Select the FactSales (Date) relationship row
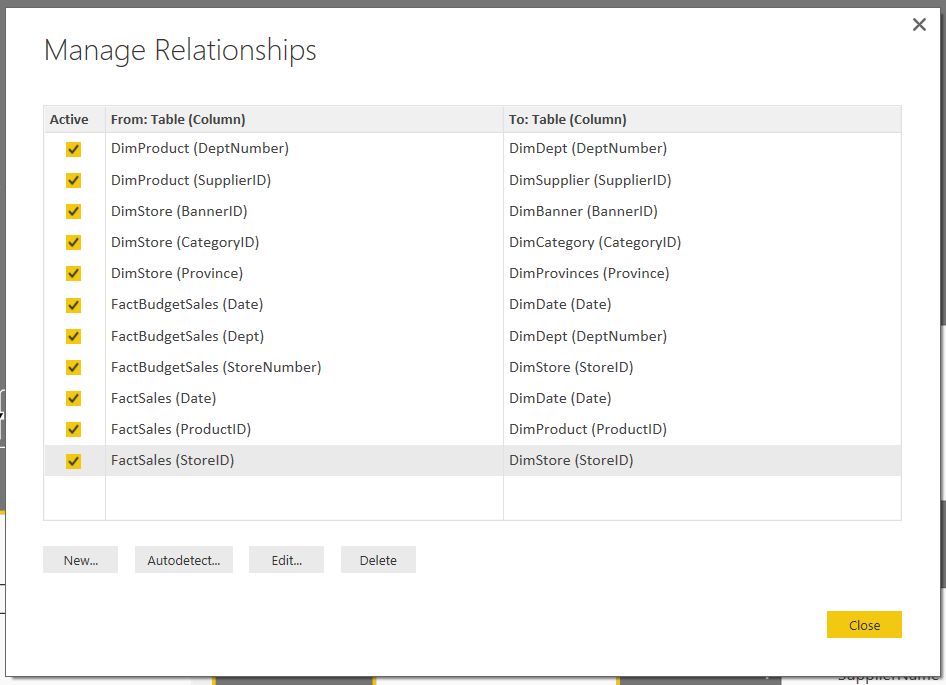The width and height of the screenshot is (946, 685). coord(163,398)
